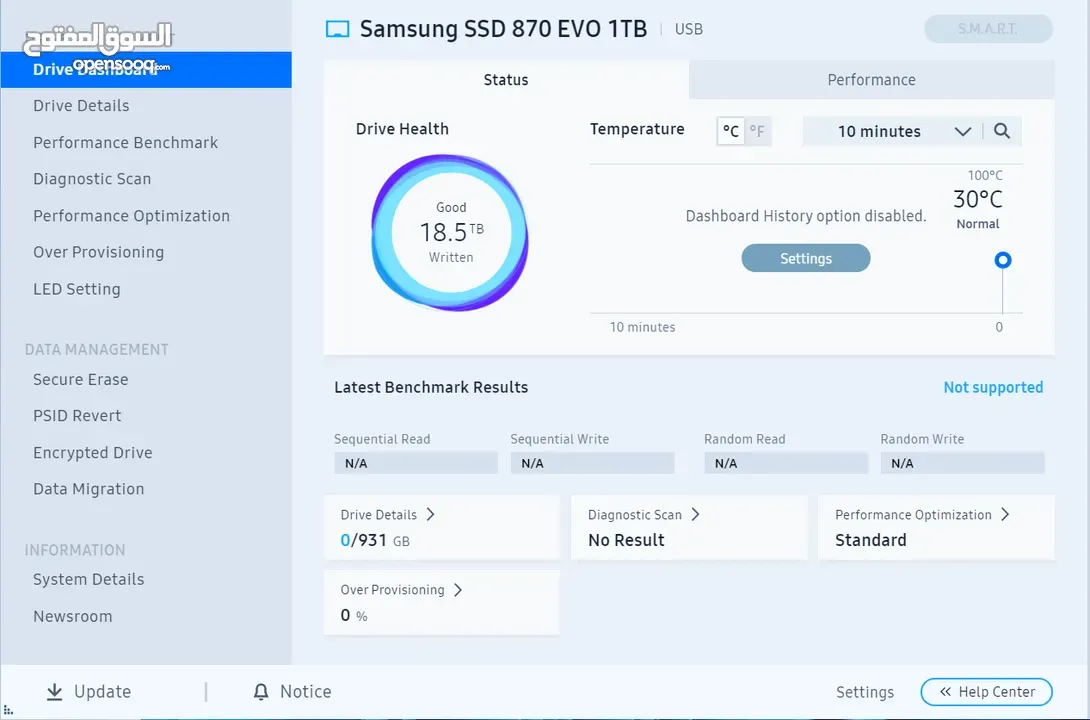Select Data Migration in sidebar
Viewport: 1090px width, 720px height.
click(89, 489)
